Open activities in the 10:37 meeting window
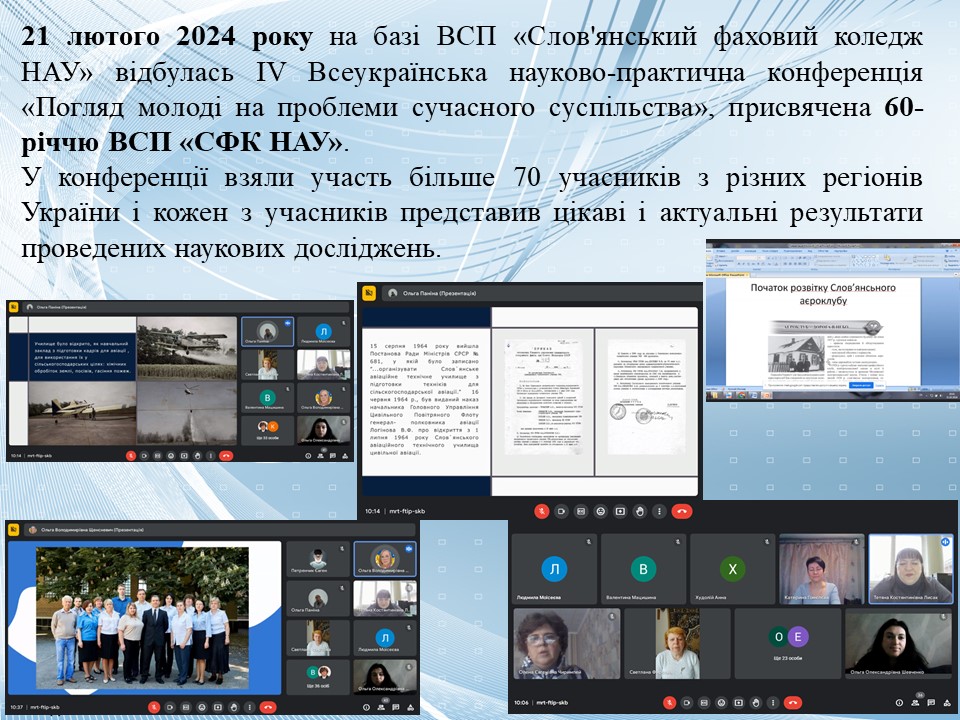960x720 pixels. point(410,707)
